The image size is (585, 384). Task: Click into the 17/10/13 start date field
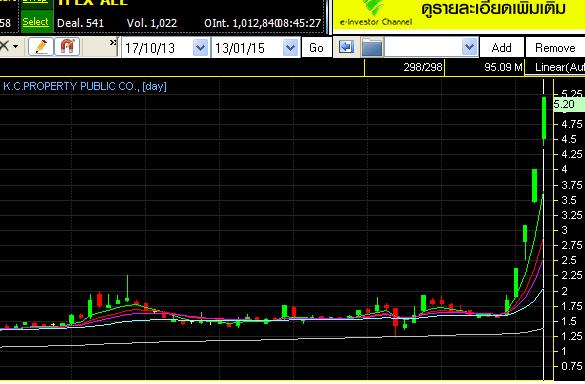tap(157, 48)
